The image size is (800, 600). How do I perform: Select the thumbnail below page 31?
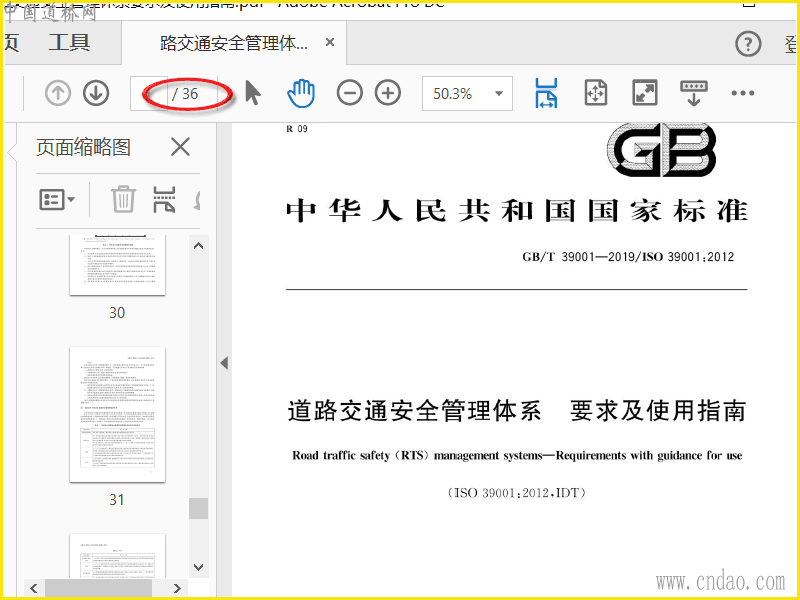click(117, 556)
